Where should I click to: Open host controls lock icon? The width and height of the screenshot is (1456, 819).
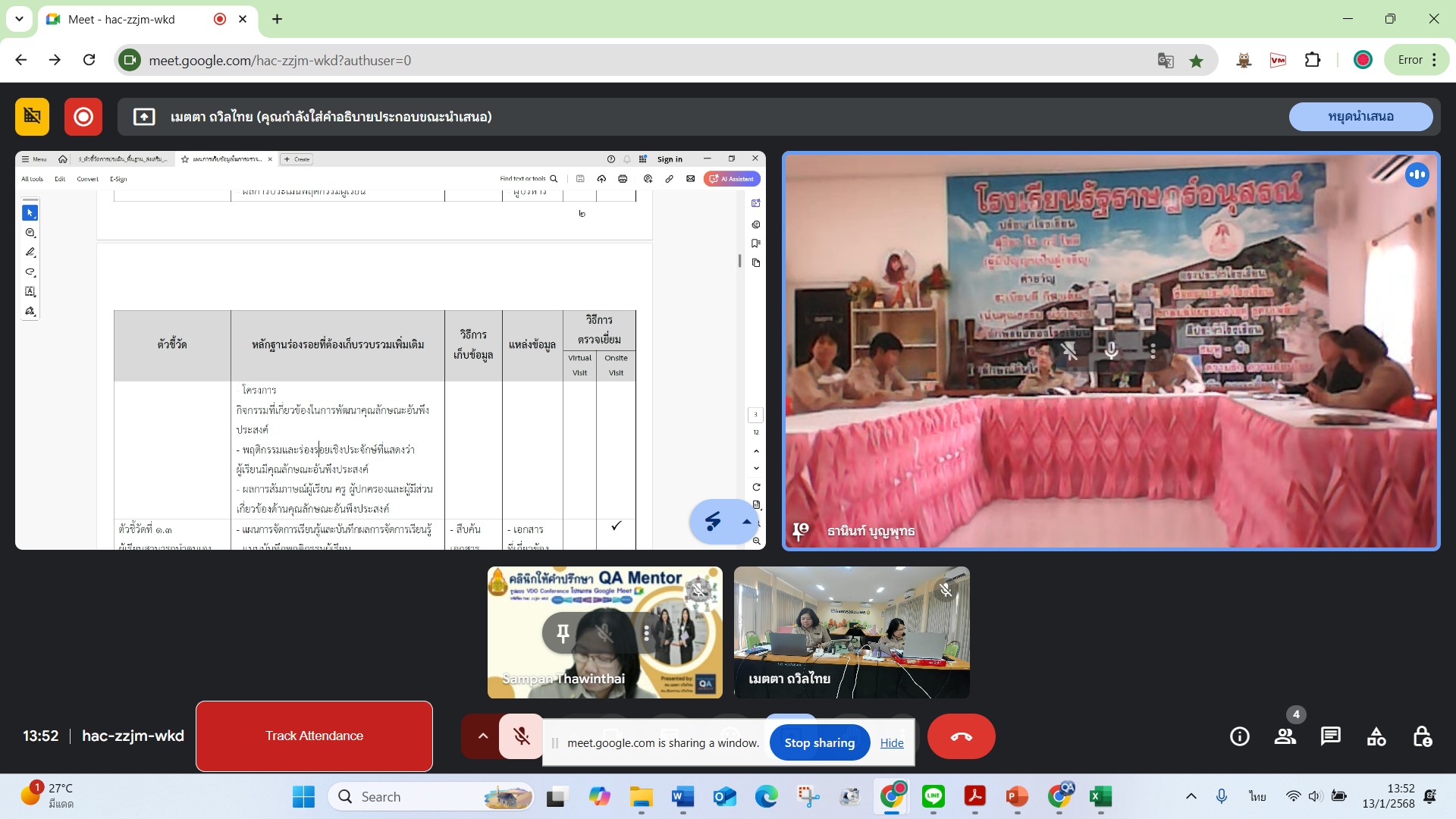1422,736
